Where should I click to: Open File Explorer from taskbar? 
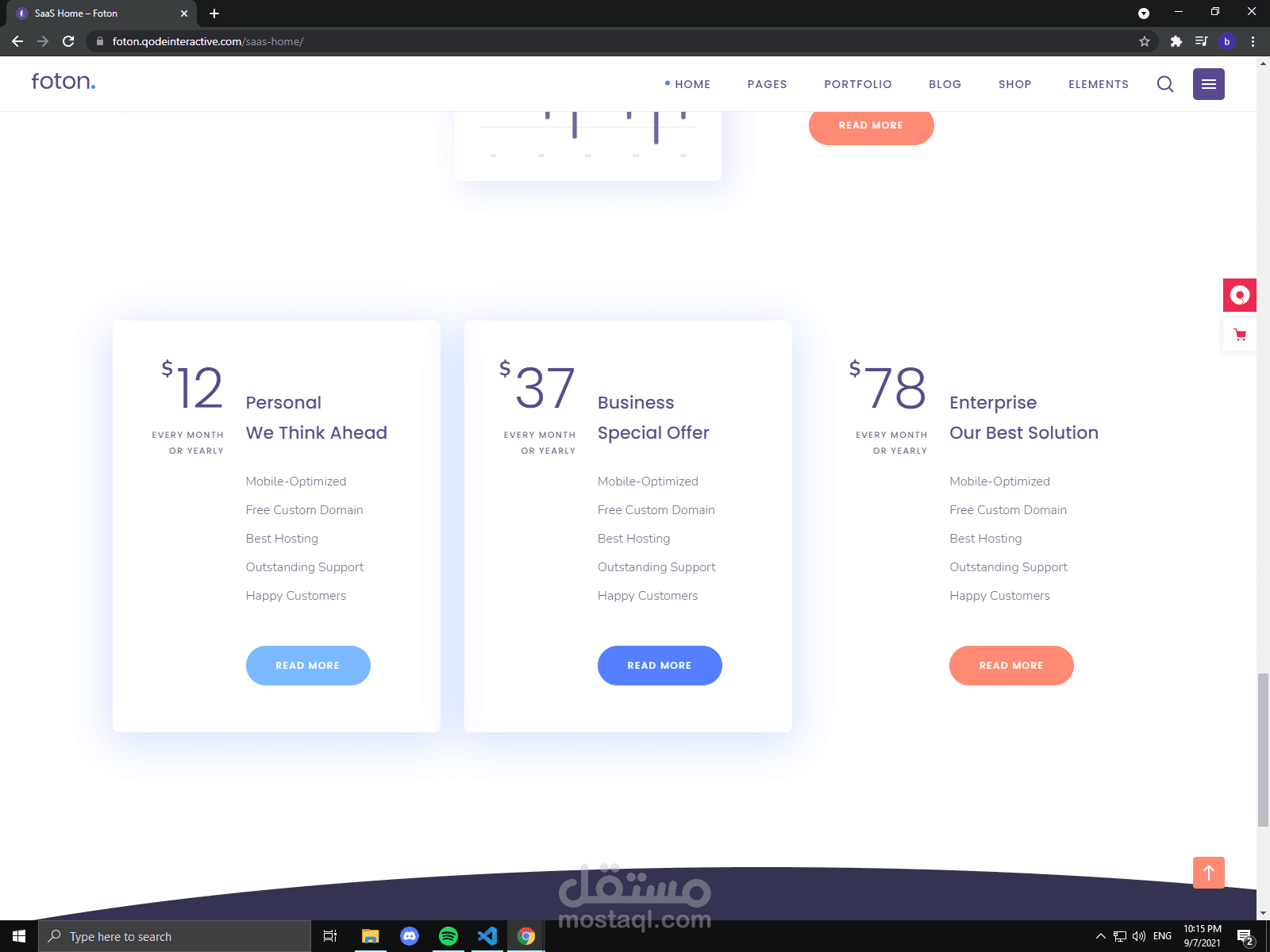(x=370, y=936)
